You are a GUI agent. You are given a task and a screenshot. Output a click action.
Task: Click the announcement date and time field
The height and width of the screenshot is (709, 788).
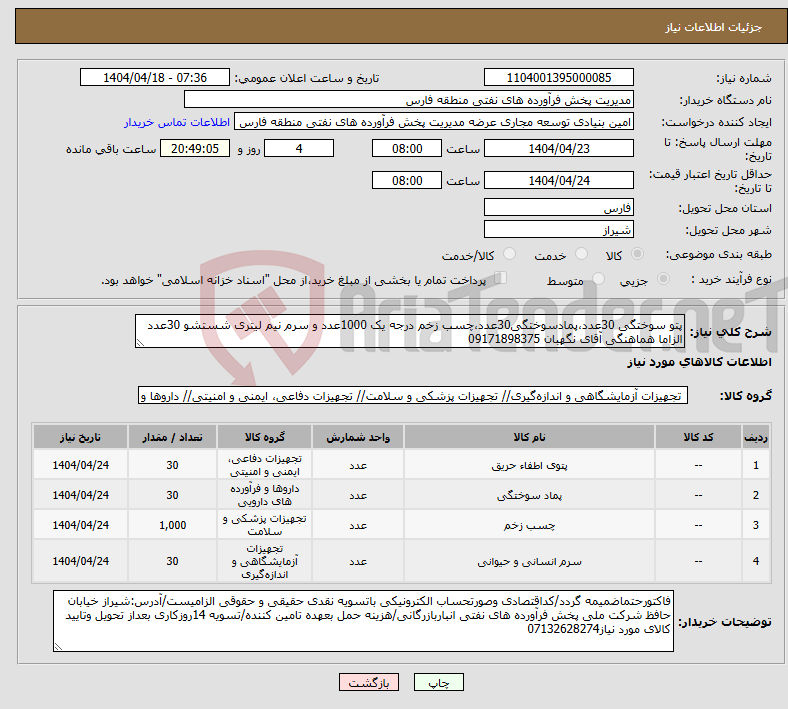(x=155, y=77)
